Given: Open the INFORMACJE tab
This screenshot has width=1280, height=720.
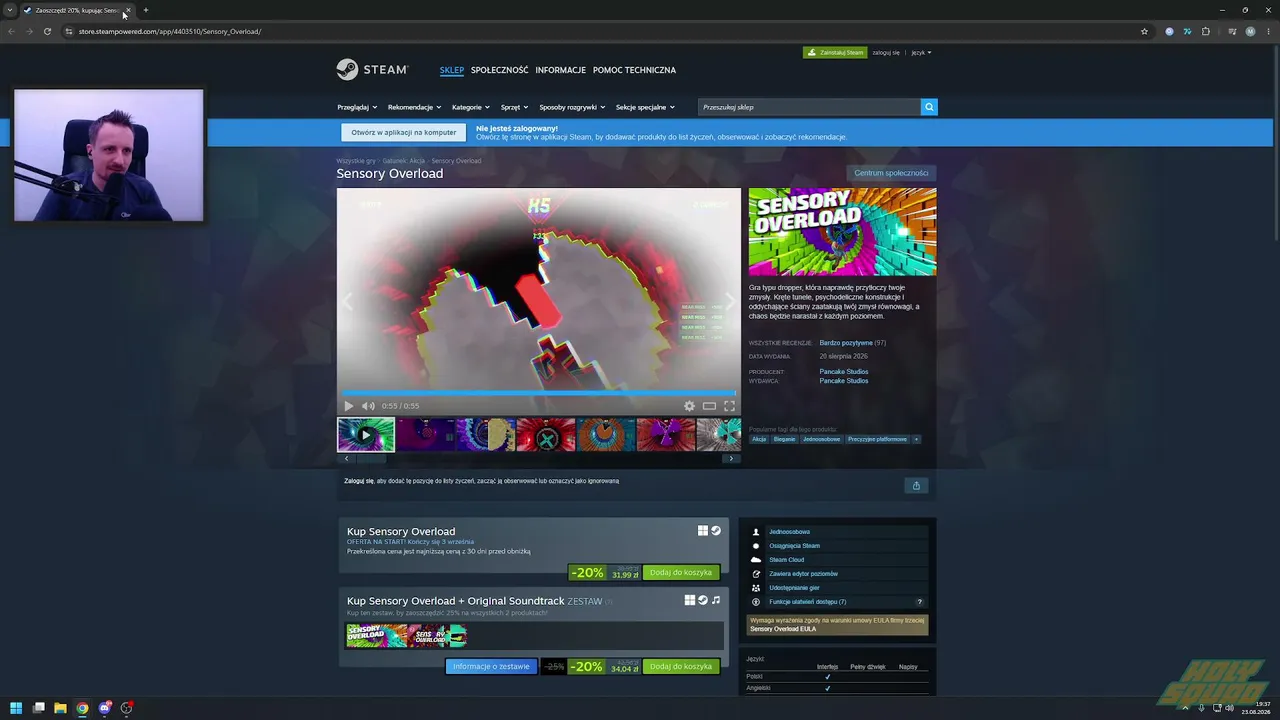Looking at the screenshot, I should click(x=561, y=70).
